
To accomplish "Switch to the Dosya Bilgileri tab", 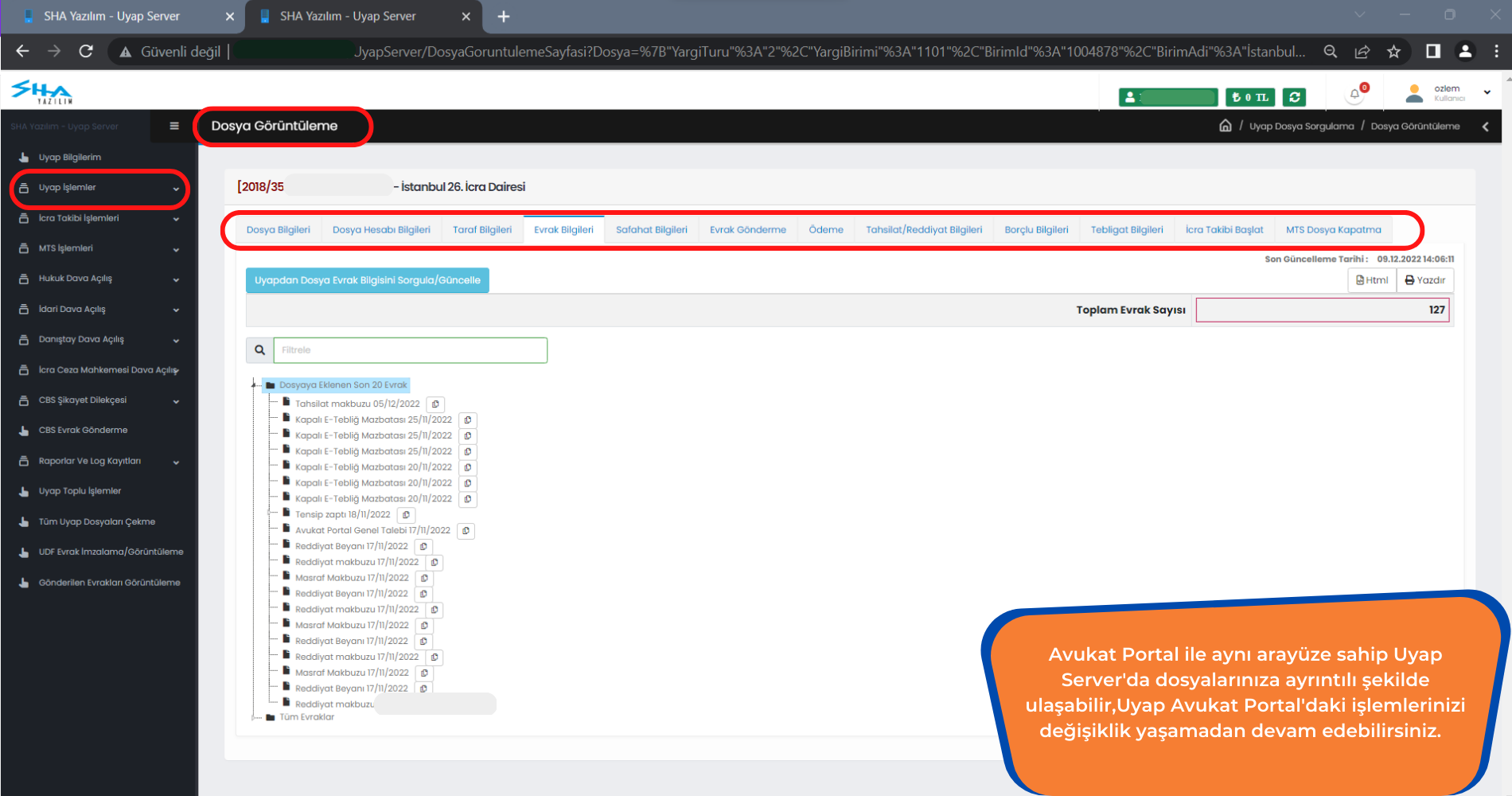I will pos(278,230).
